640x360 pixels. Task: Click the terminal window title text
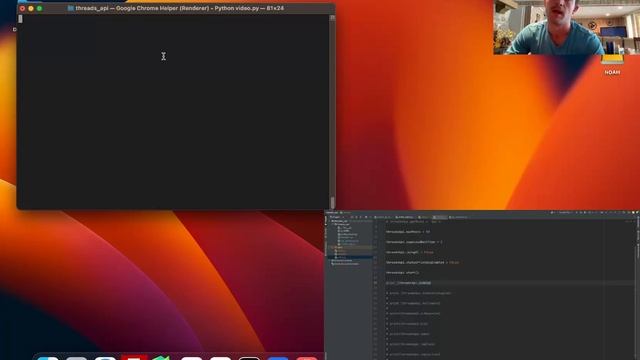click(x=180, y=8)
